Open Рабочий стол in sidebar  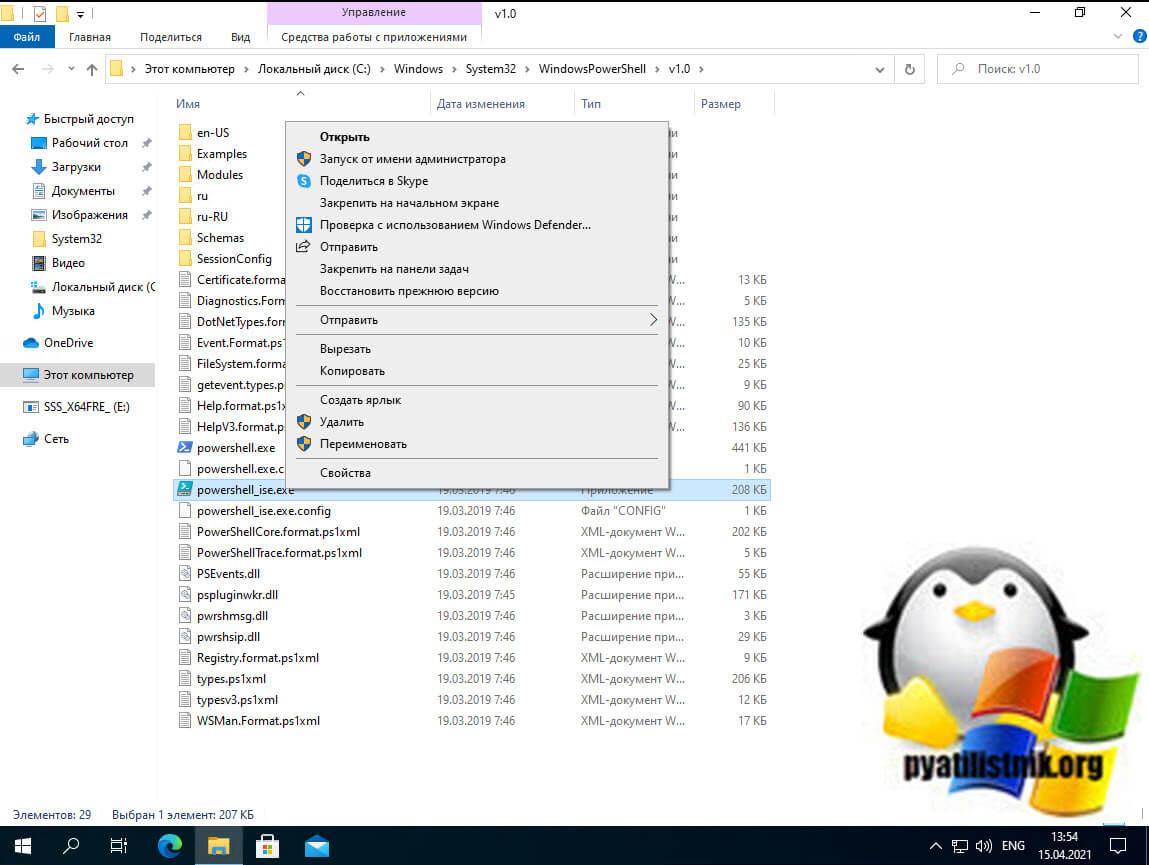pyautogui.click(x=89, y=143)
